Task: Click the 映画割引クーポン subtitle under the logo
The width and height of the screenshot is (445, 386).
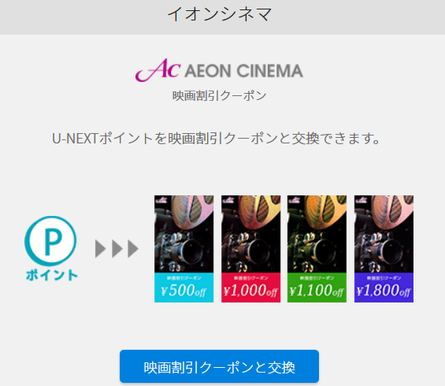Action: [219, 96]
